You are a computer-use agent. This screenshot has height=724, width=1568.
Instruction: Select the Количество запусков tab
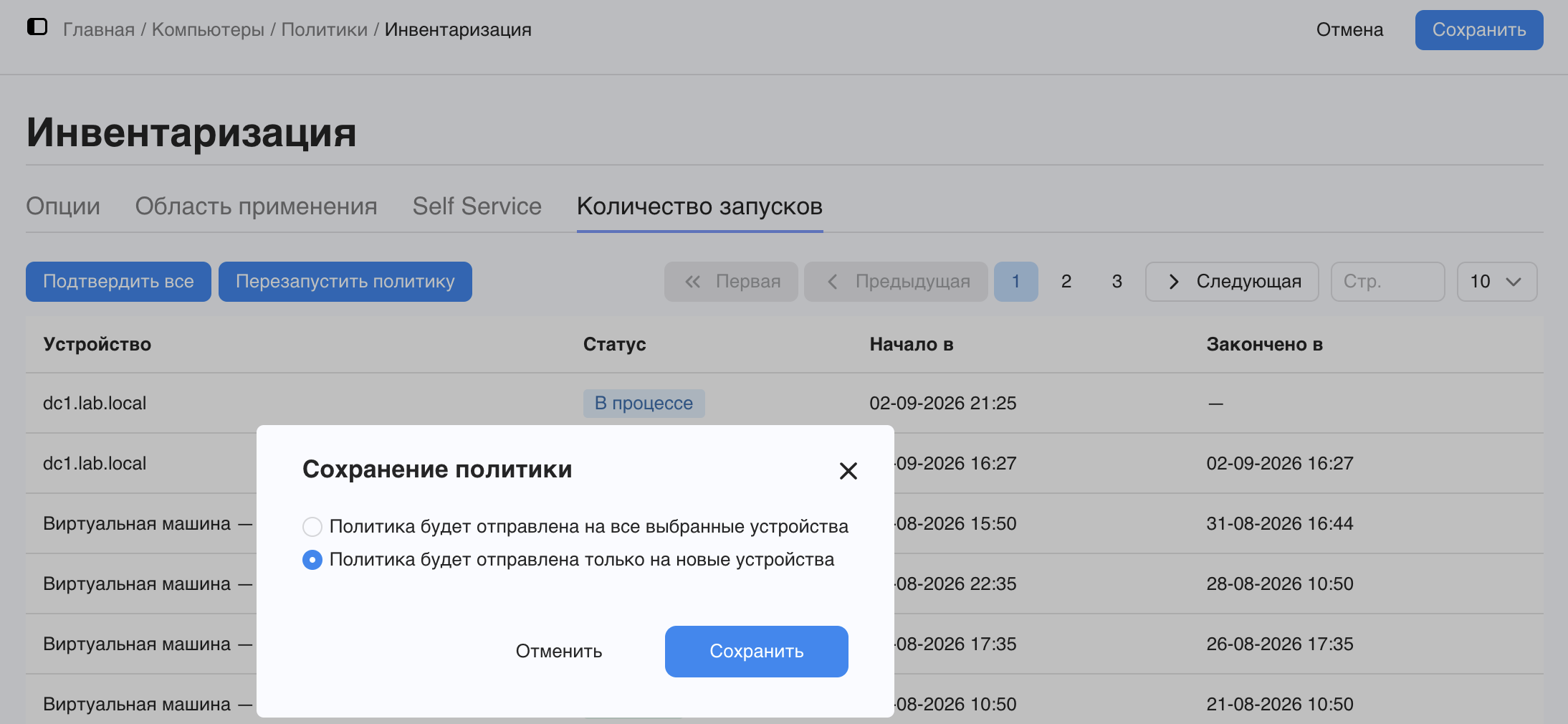coord(699,206)
